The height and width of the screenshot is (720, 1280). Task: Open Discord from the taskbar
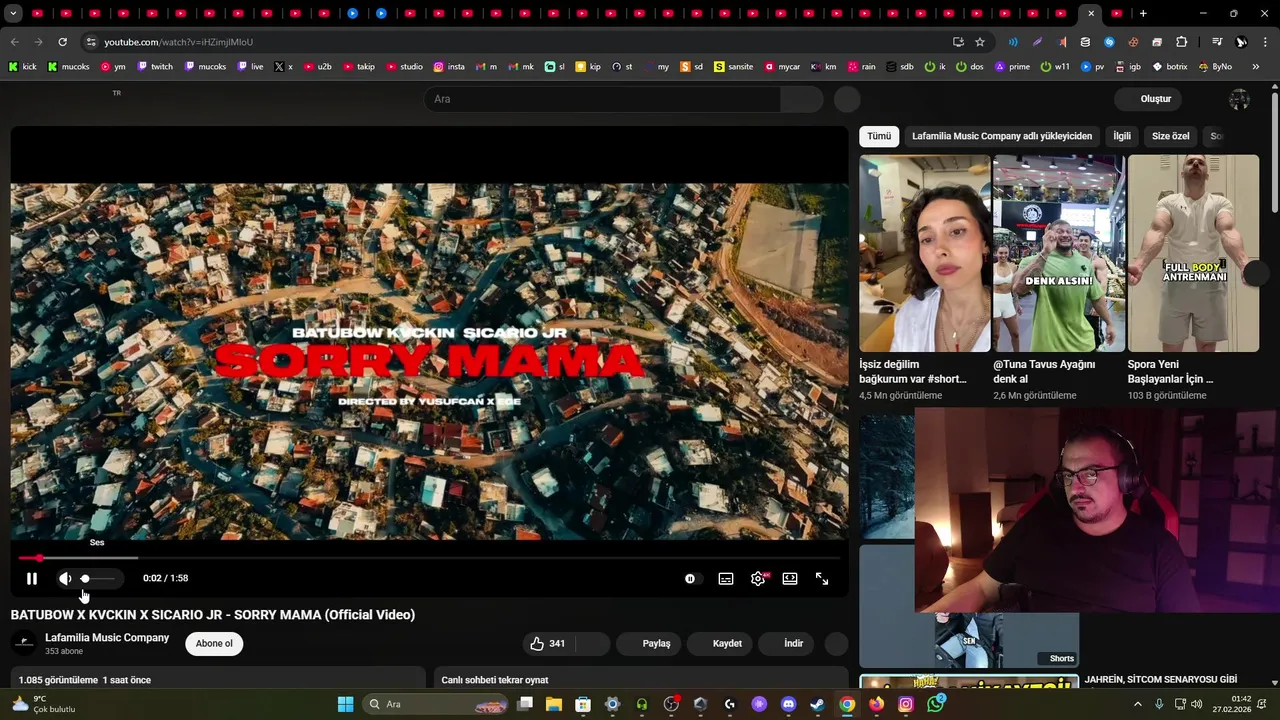click(x=788, y=704)
